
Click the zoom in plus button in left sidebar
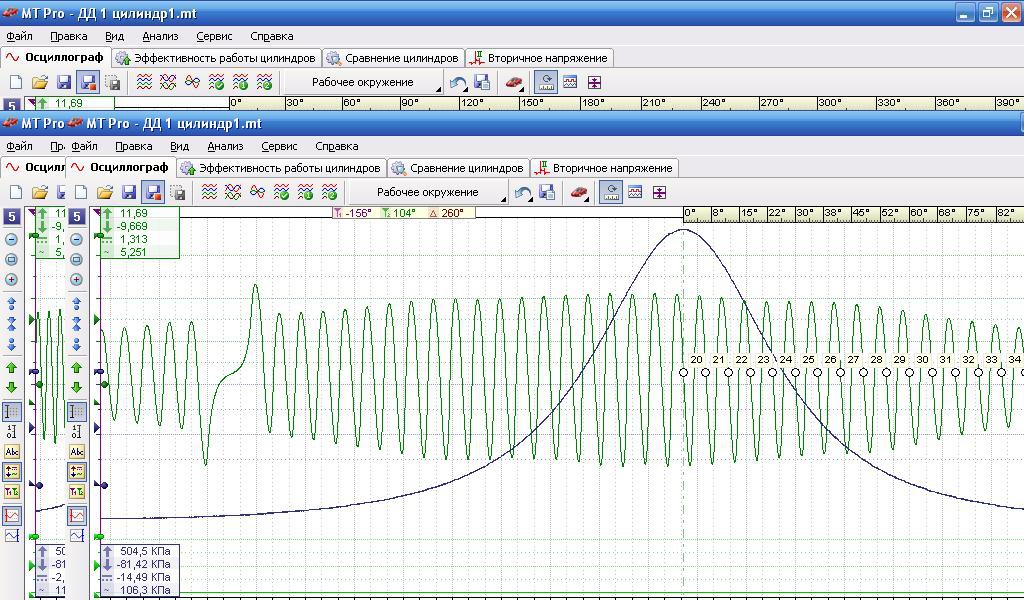12,280
